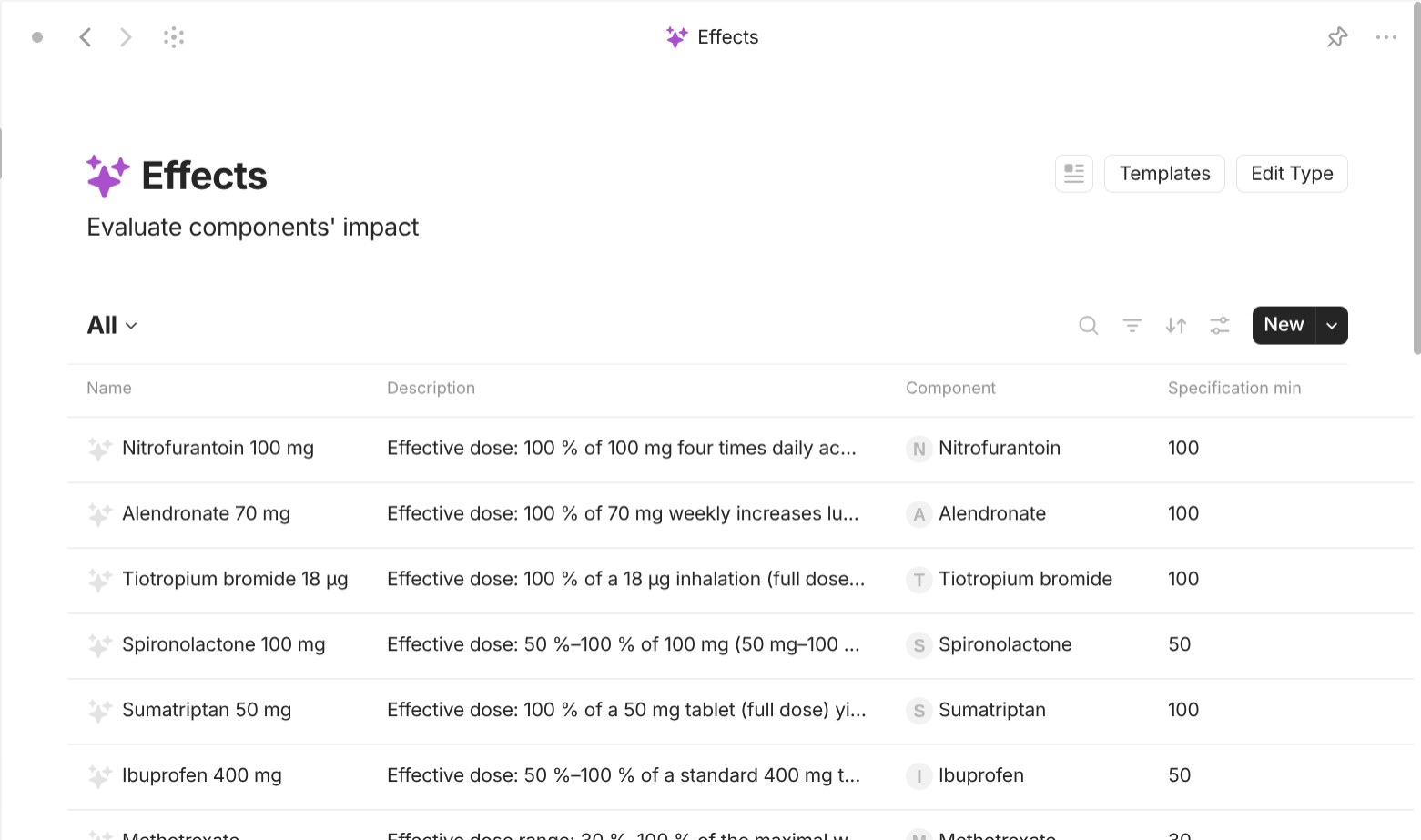This screenshot has width=1421, height=840.
Task: Click the back navigation chevron
Action: point(86,36)
